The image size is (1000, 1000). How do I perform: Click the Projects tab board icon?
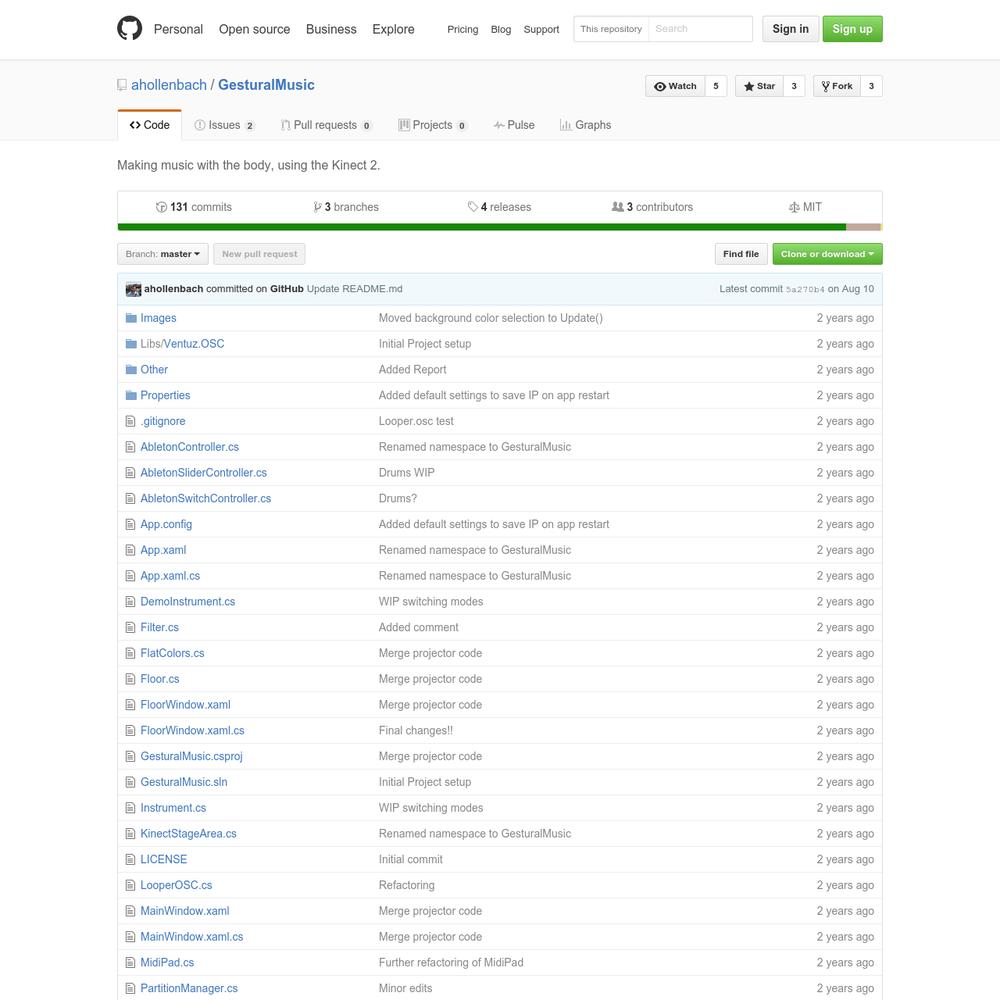click(404, 125)
